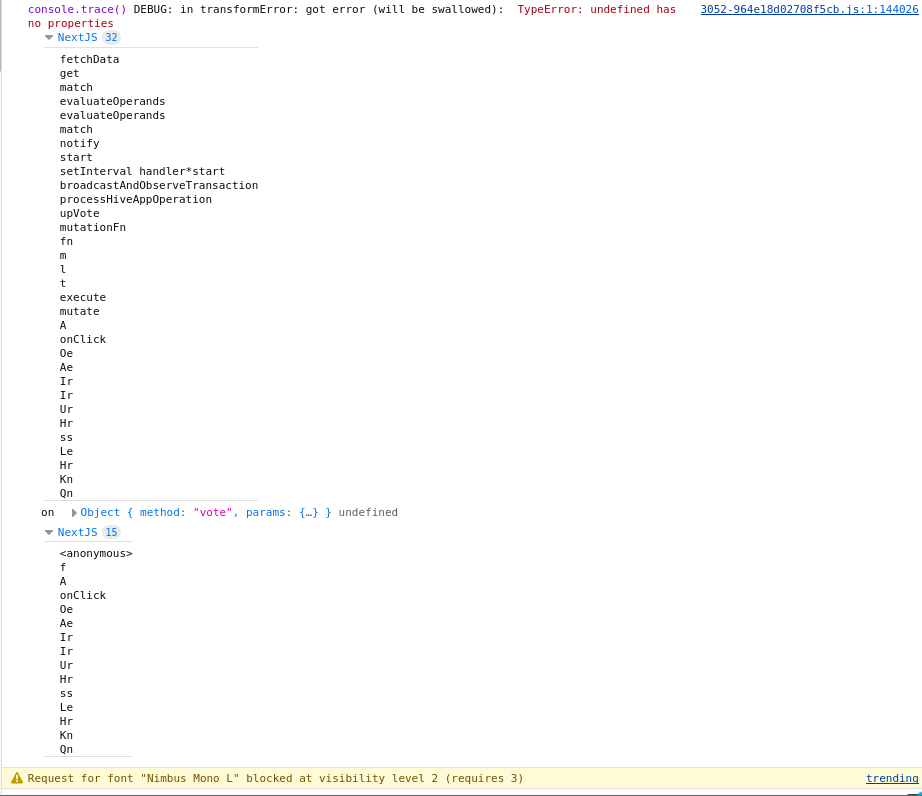Click the 15 frame count badge

click(x=111, y=533)
